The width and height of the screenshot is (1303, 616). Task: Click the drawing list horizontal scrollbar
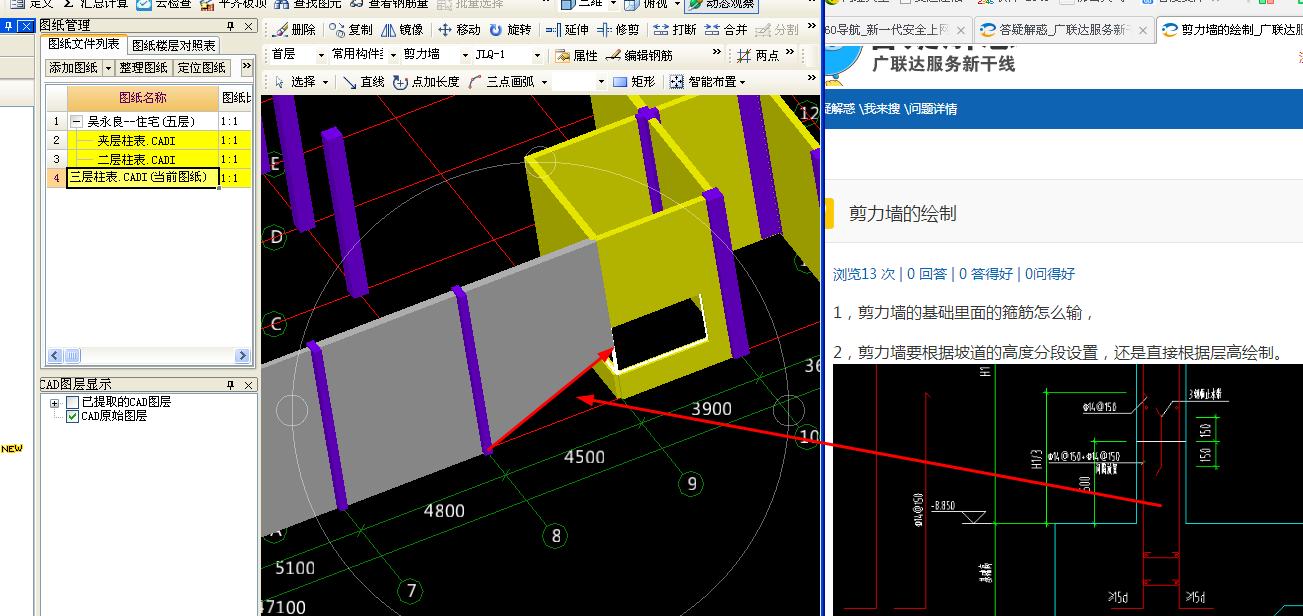(148, 356)
